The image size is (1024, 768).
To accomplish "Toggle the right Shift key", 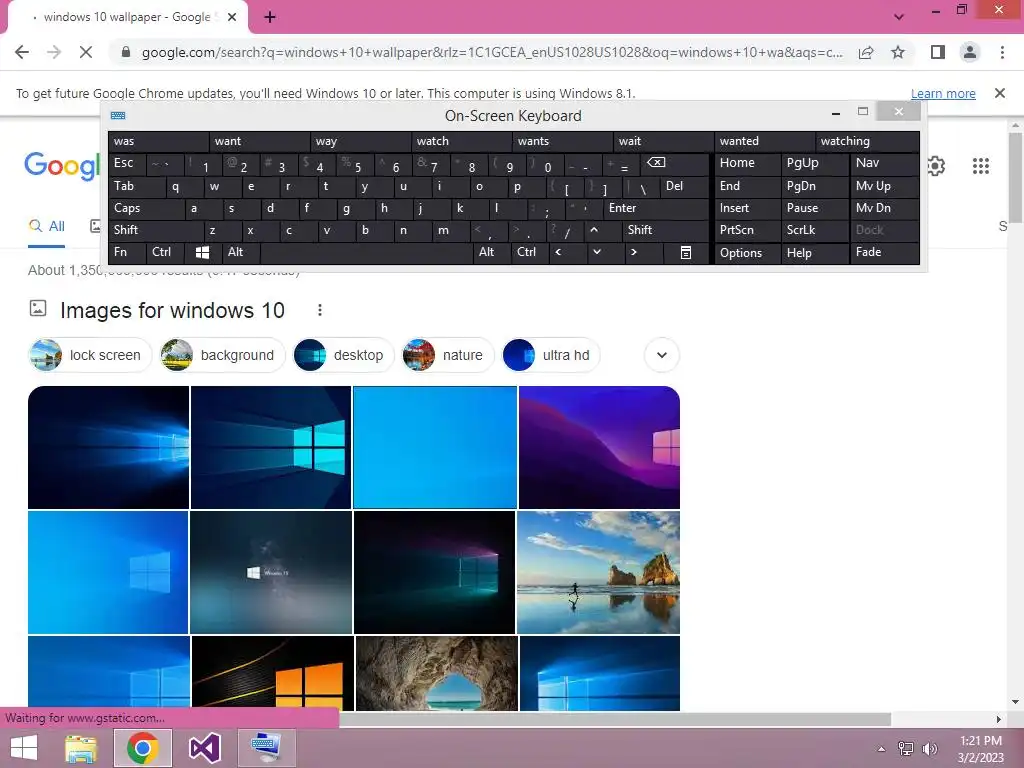I will (x=665, y=230).
